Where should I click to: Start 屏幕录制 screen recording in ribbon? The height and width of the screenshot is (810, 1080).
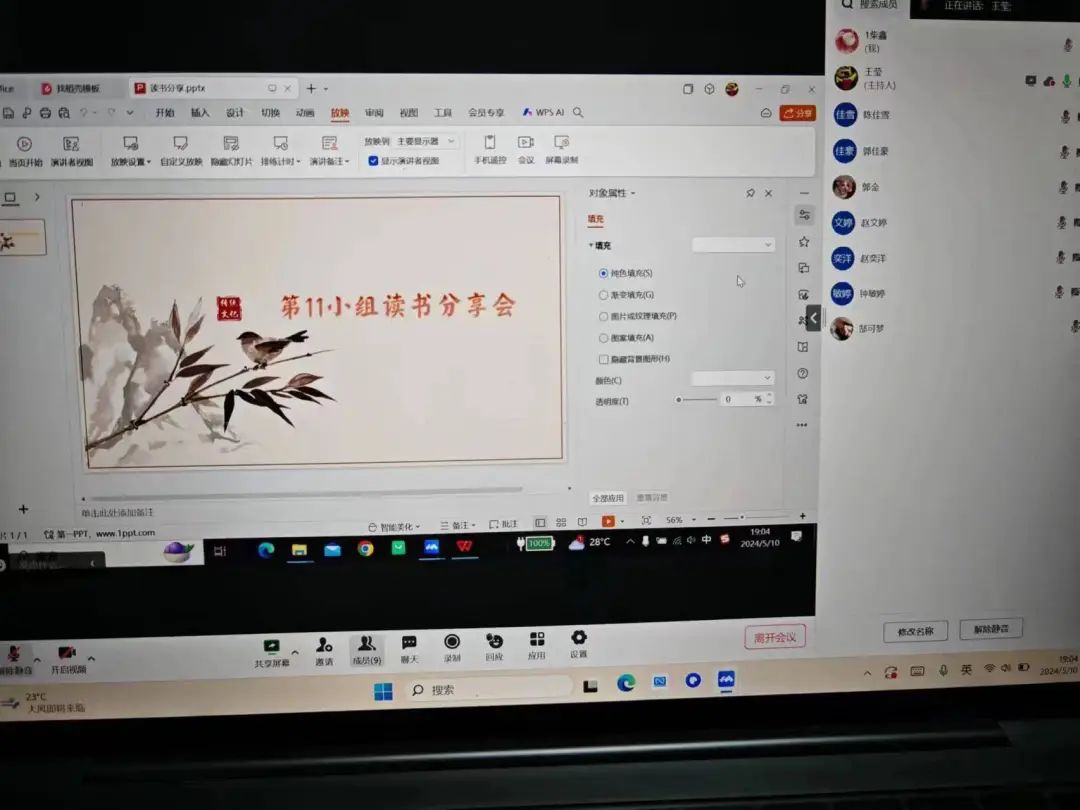click(x=561, y=143)
